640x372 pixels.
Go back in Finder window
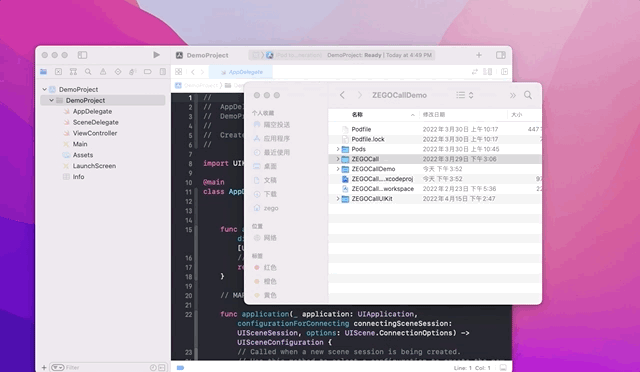click(x=342, y=95)
